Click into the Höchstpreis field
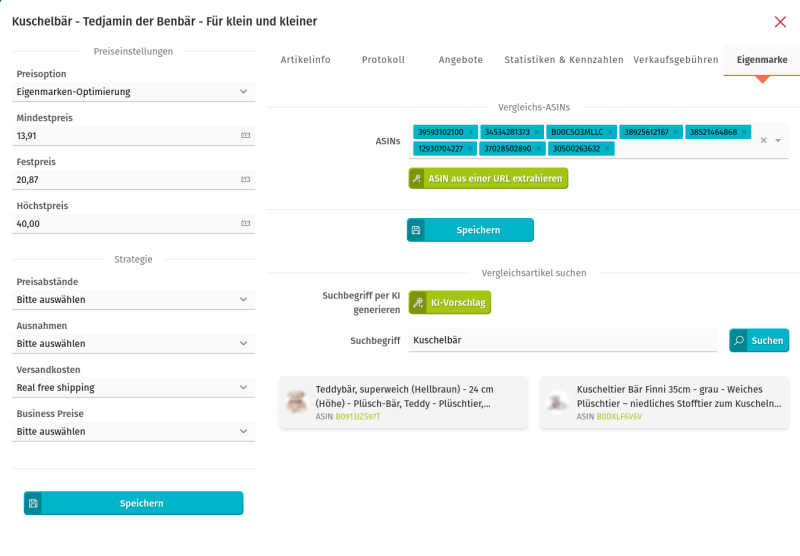This screenshot has width=800, height=556. (133, 223)
